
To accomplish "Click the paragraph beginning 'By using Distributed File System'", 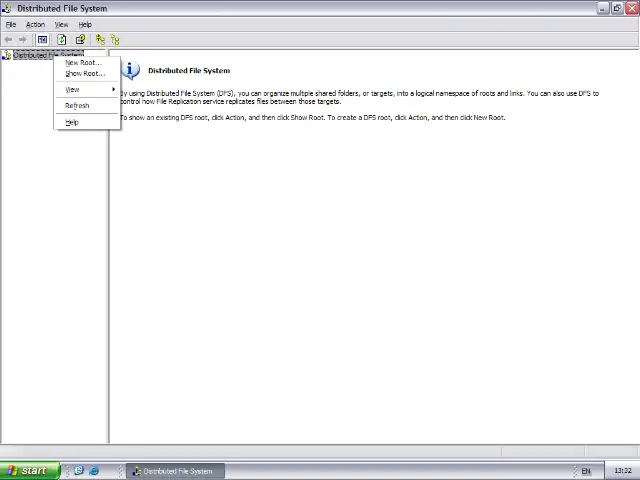I will tap(359, 97).
